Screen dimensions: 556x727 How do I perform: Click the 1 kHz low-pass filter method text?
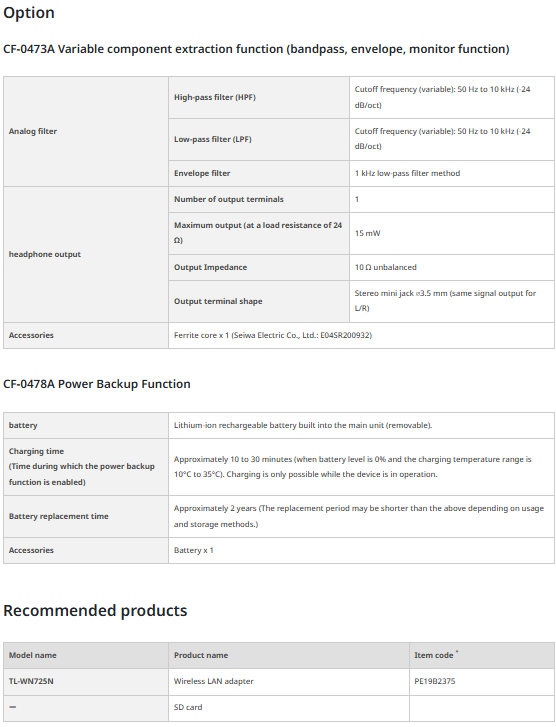[407, 173]
